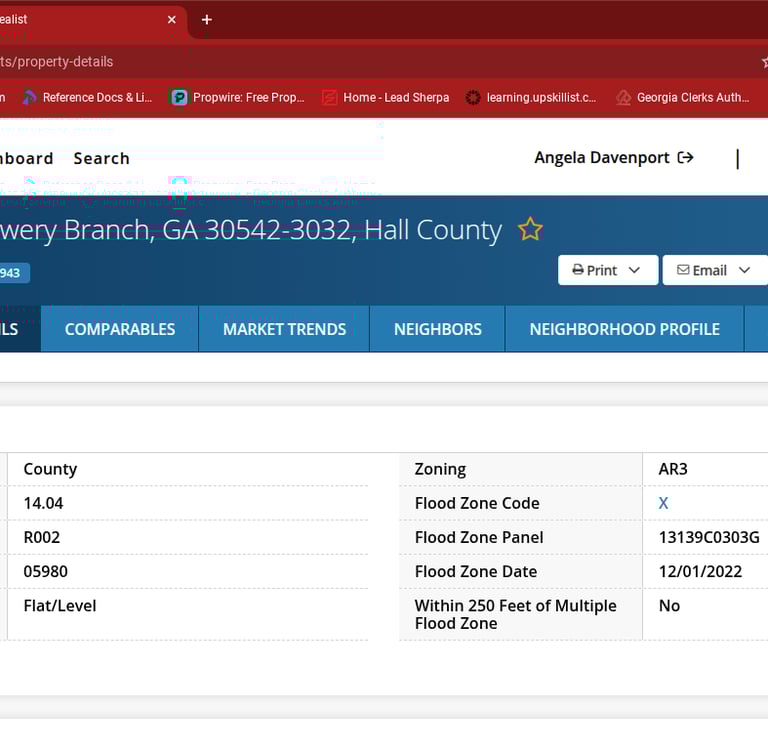Click the printer icon
This screenshot has width=768, height=750.
click(578, 269)
